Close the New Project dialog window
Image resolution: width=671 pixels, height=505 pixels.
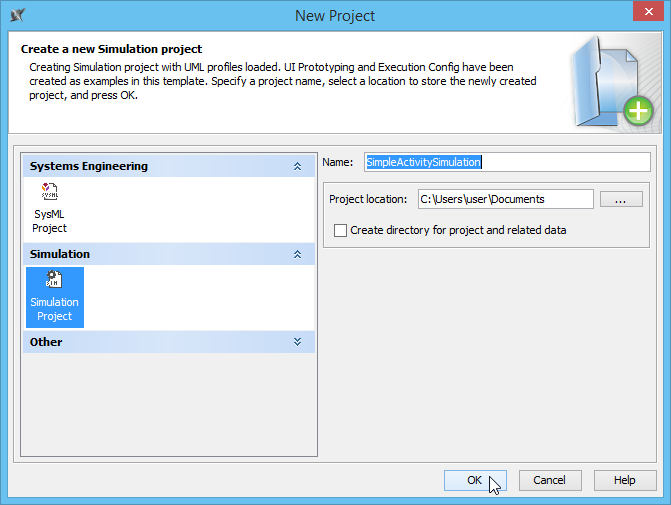coord(647,14)
